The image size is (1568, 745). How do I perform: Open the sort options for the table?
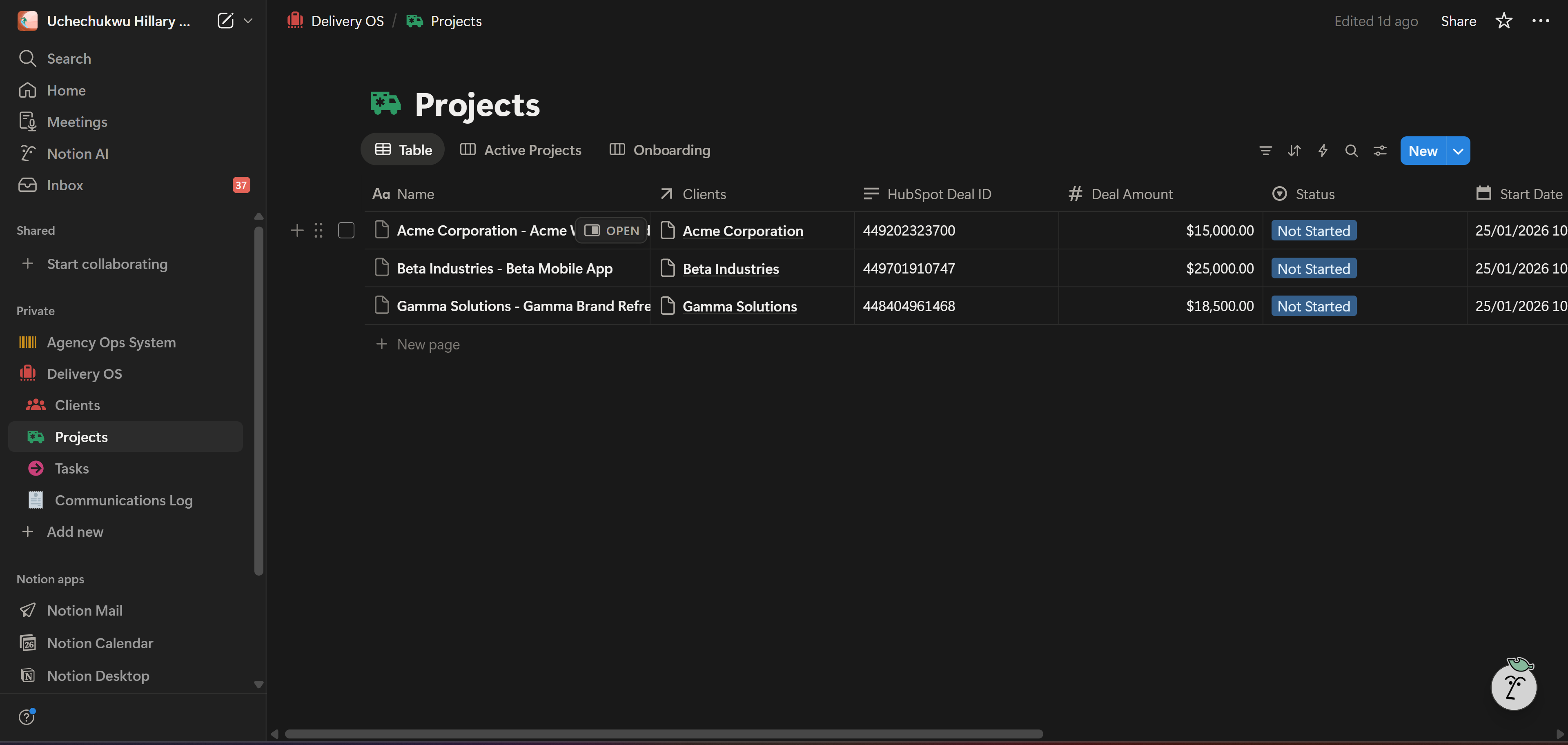(x=1294, y=150)
